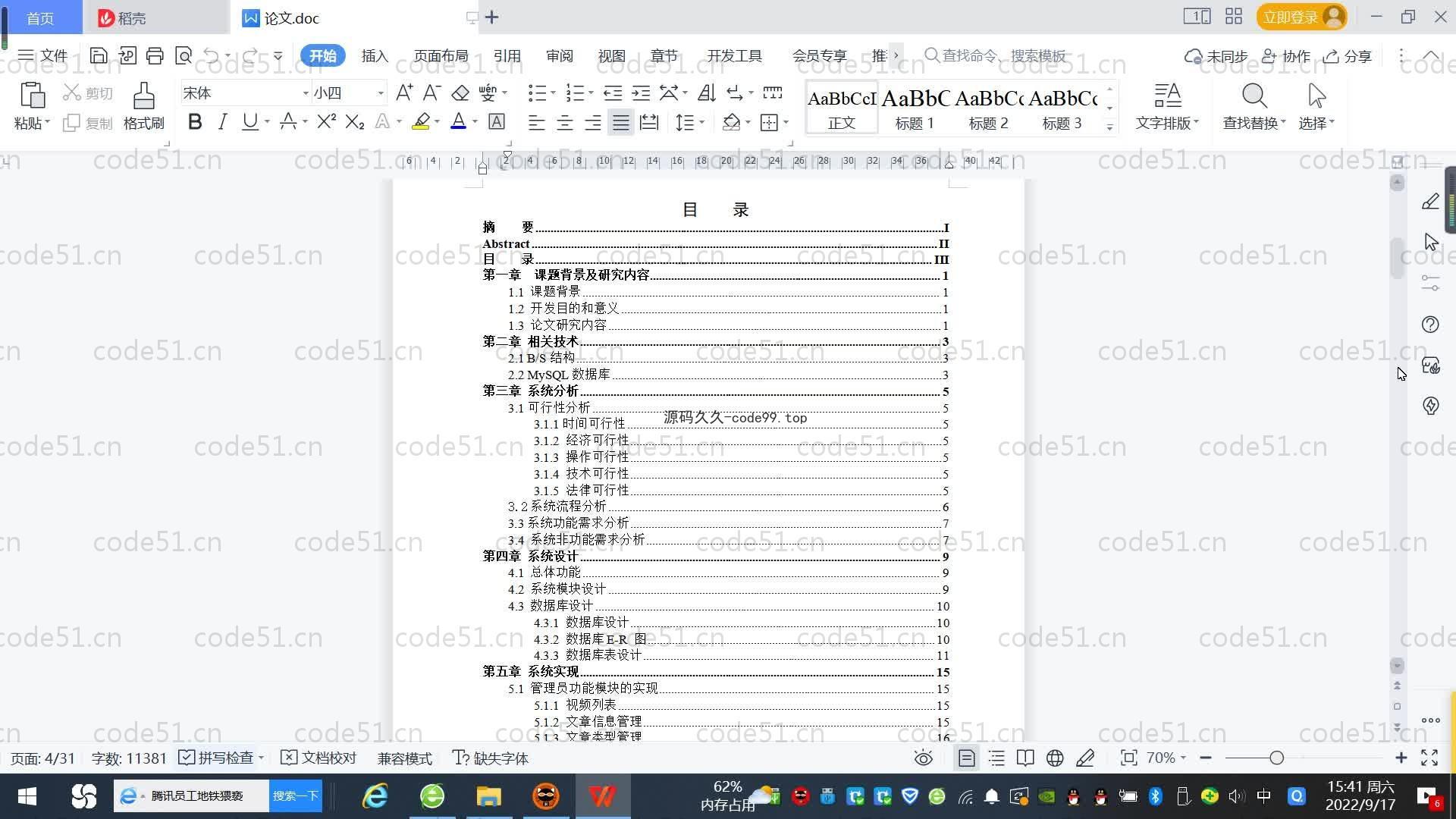Click the Collaborate button 协作
This screenshot has height=819, width=1456.
(x=1286, y=56)
